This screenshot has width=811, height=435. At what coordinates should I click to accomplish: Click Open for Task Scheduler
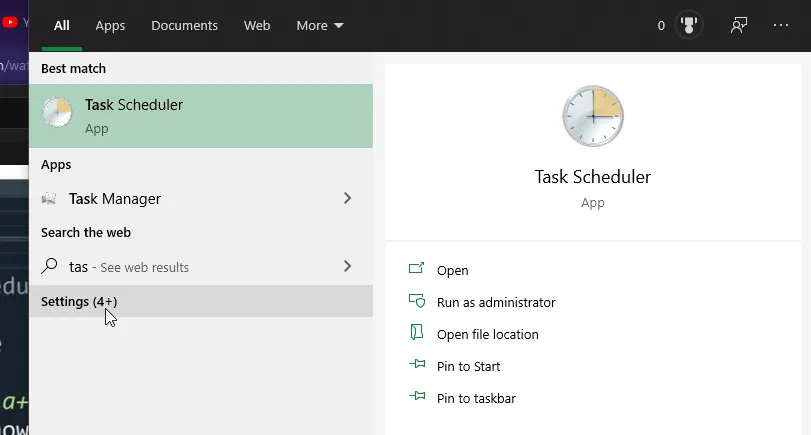[453, 271]
